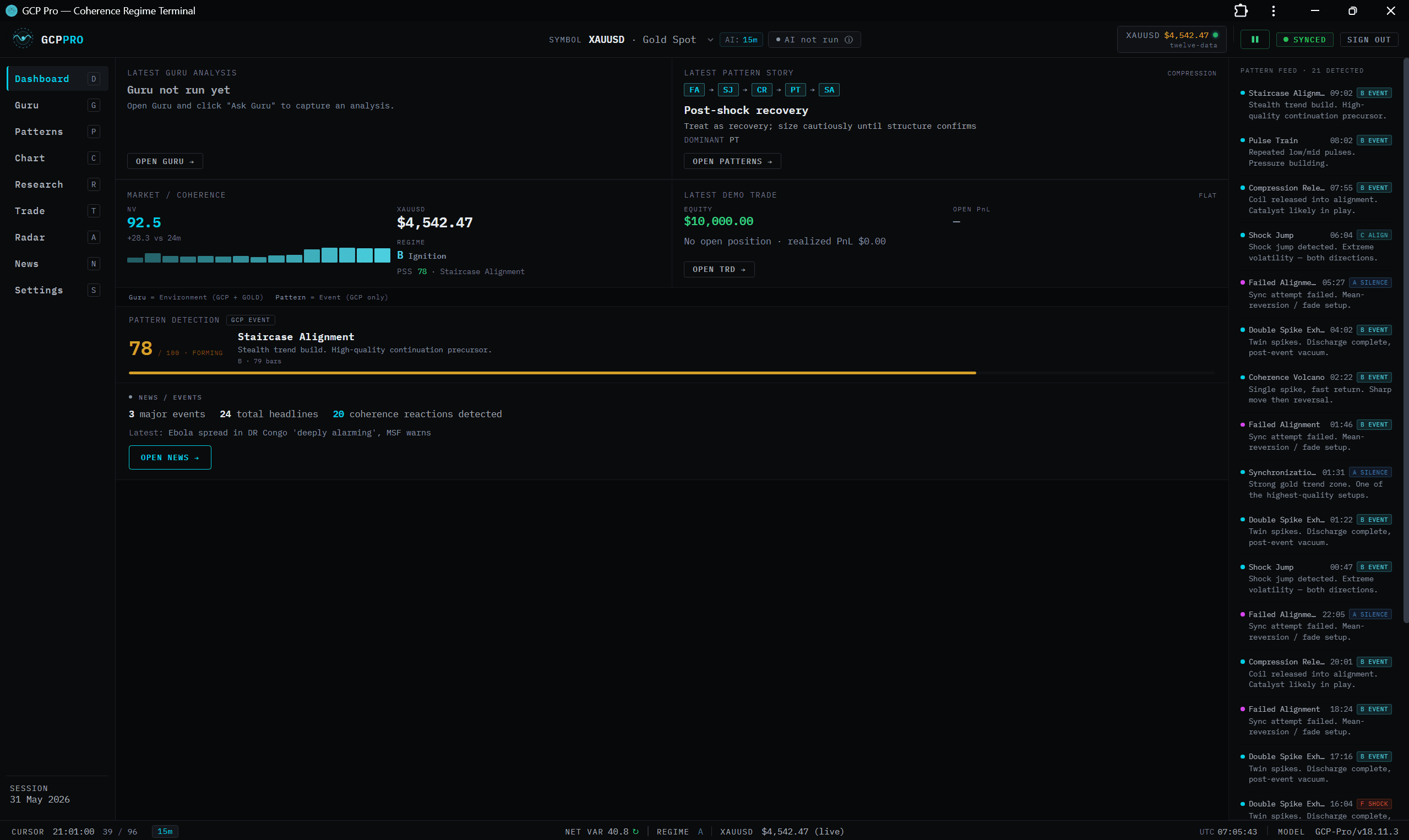
Task: Click the R shortcut badge for Research
Action: point(94,184)
